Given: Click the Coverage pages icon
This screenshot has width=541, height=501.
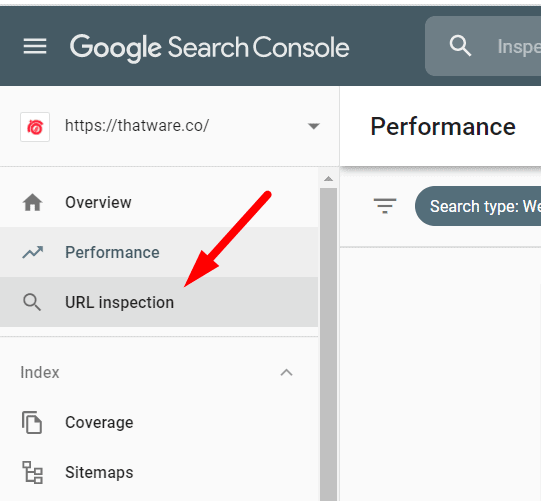Looking at the screenshot, I should click(x=32, y=422).
